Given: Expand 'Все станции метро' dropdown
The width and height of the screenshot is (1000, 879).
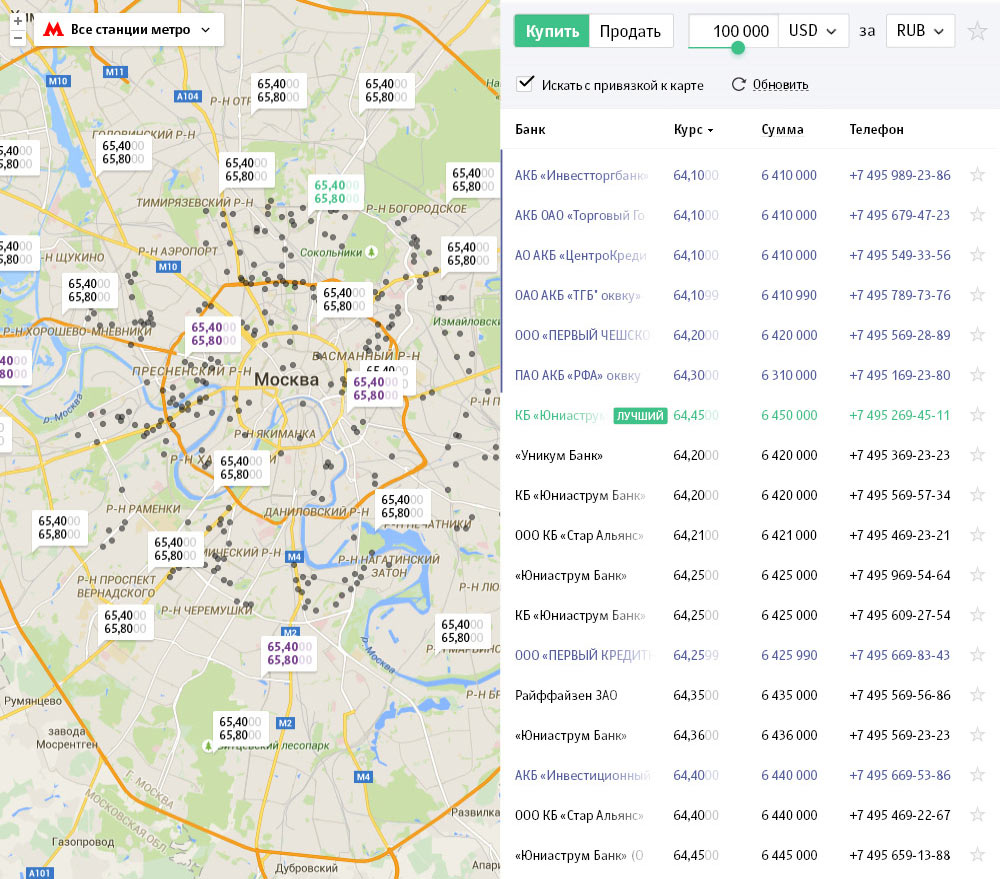Looking at the screenshot, I should click(128, 29).
